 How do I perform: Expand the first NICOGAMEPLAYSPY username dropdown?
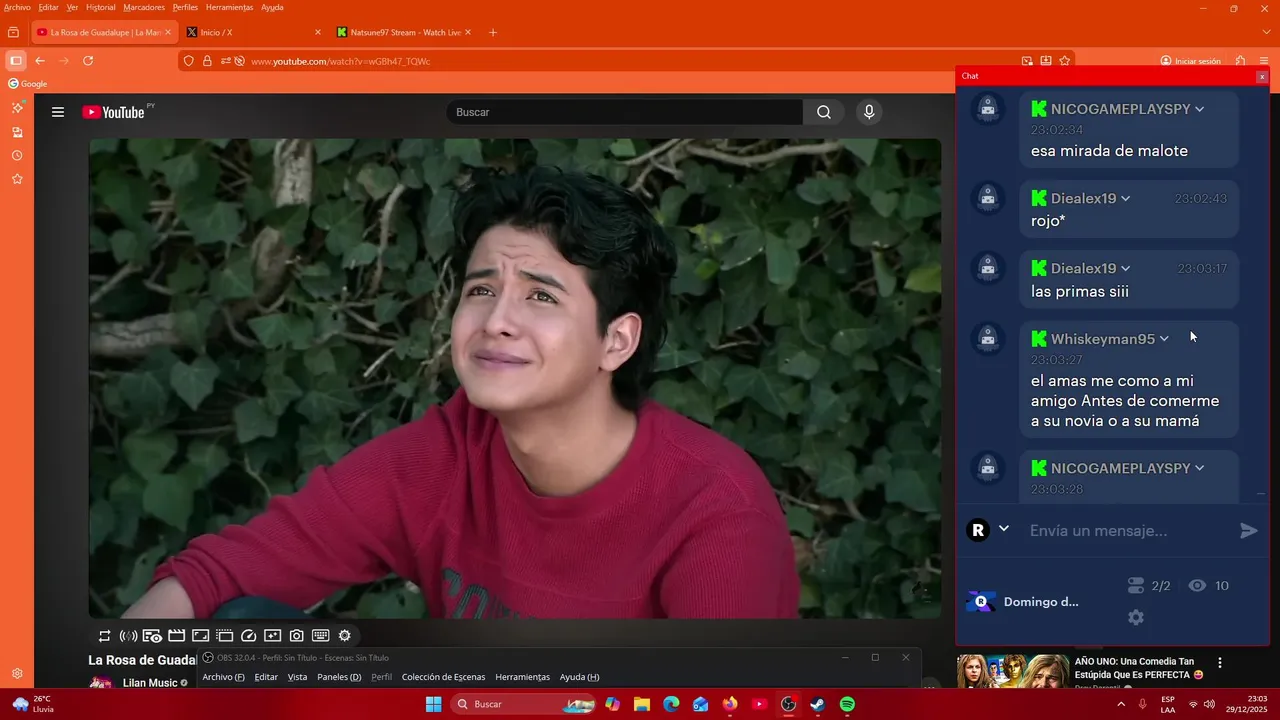(1199, 109)
